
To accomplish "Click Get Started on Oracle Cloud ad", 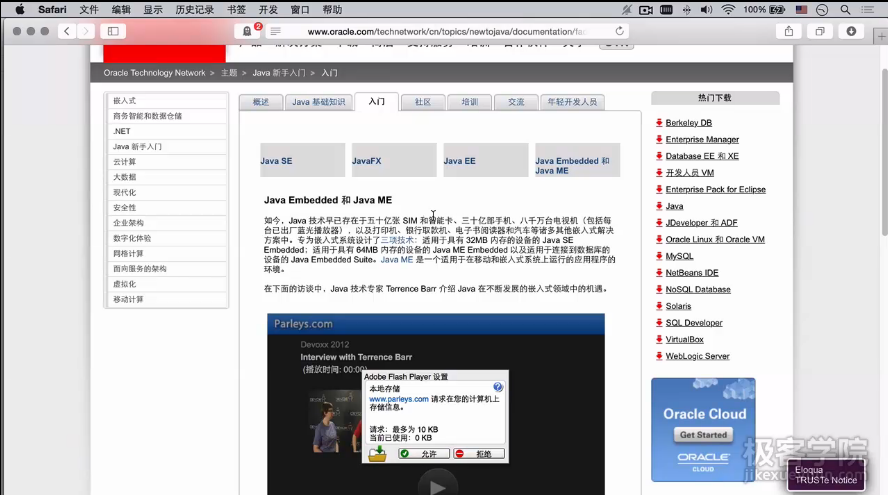I will [x=703, y=435].
